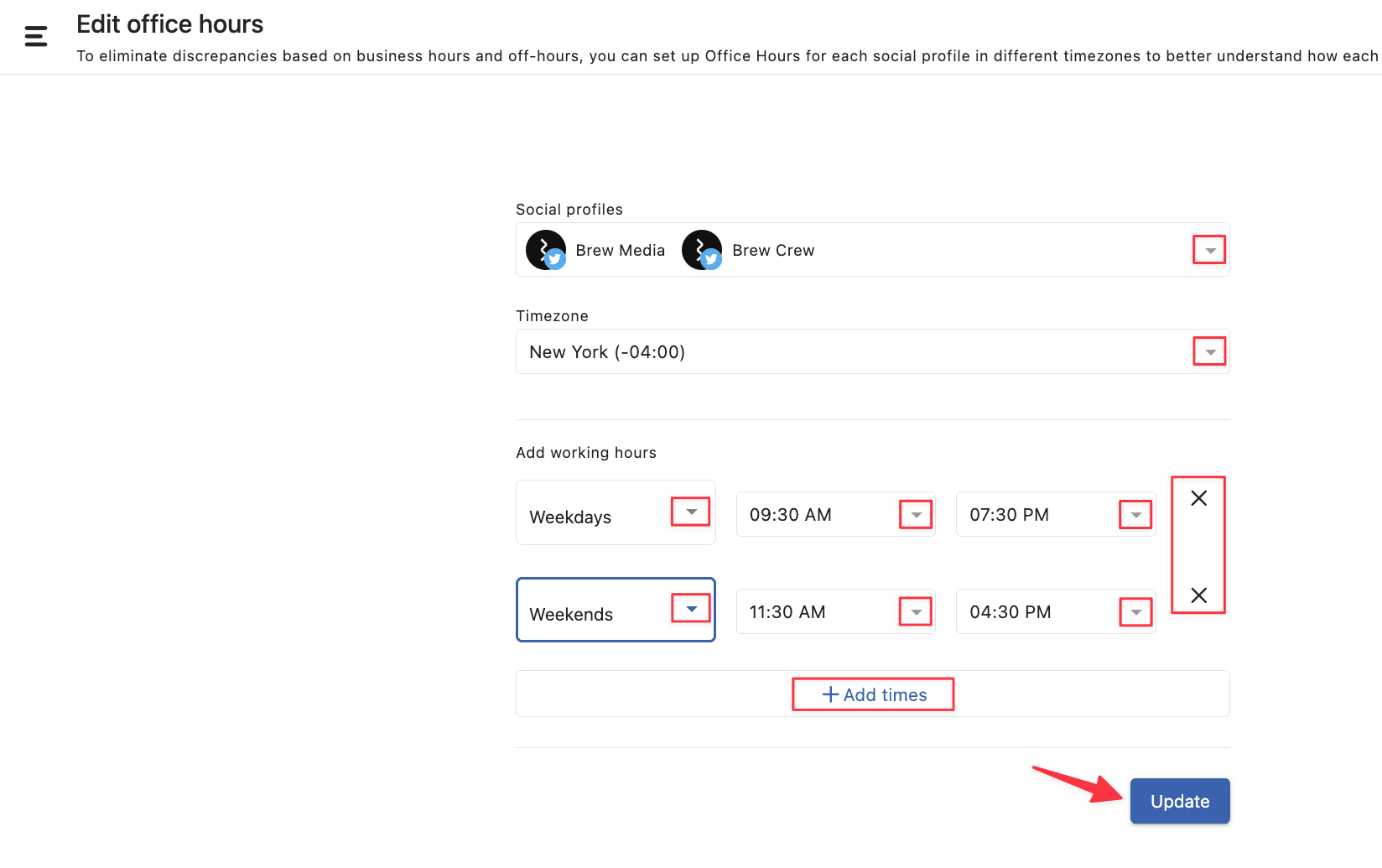Remove the Weekdays working hours row
The width and height of the screenshot is (1382, 868).
point(1198,498)
